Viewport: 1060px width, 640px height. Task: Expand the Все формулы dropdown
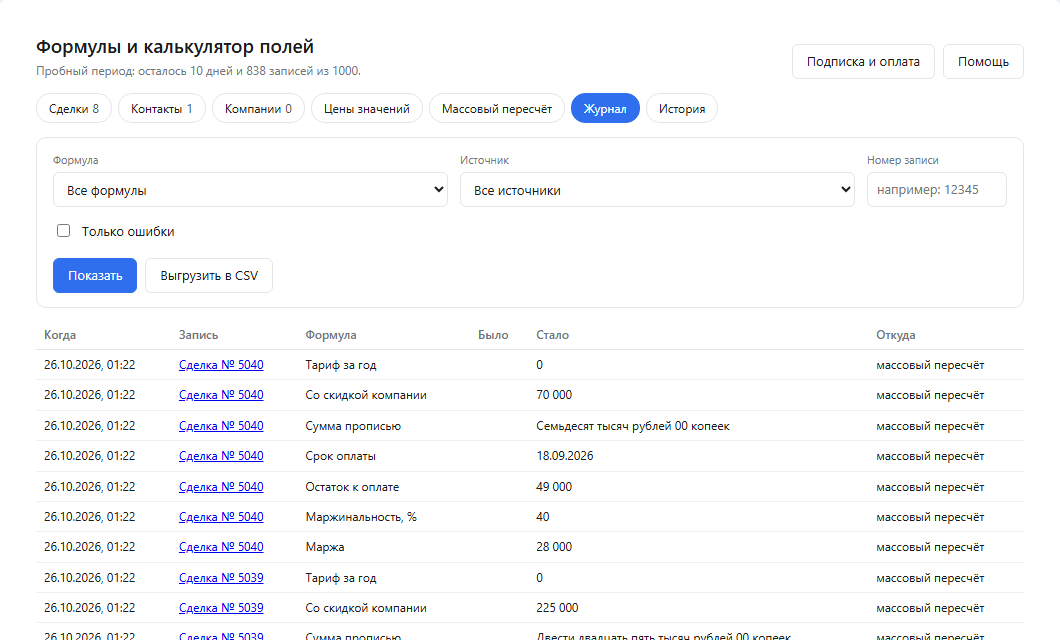250,190
